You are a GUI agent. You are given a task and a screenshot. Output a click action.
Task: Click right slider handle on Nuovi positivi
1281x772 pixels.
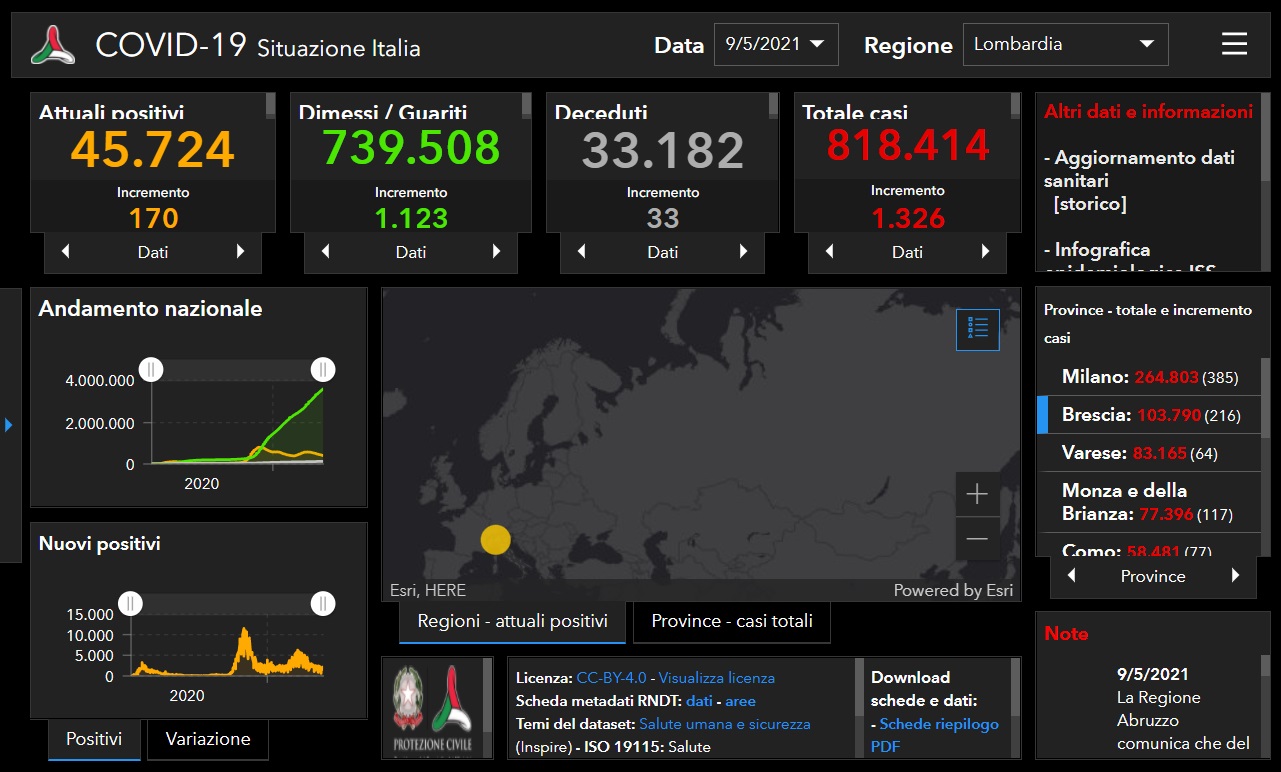(x=322, y=603)
